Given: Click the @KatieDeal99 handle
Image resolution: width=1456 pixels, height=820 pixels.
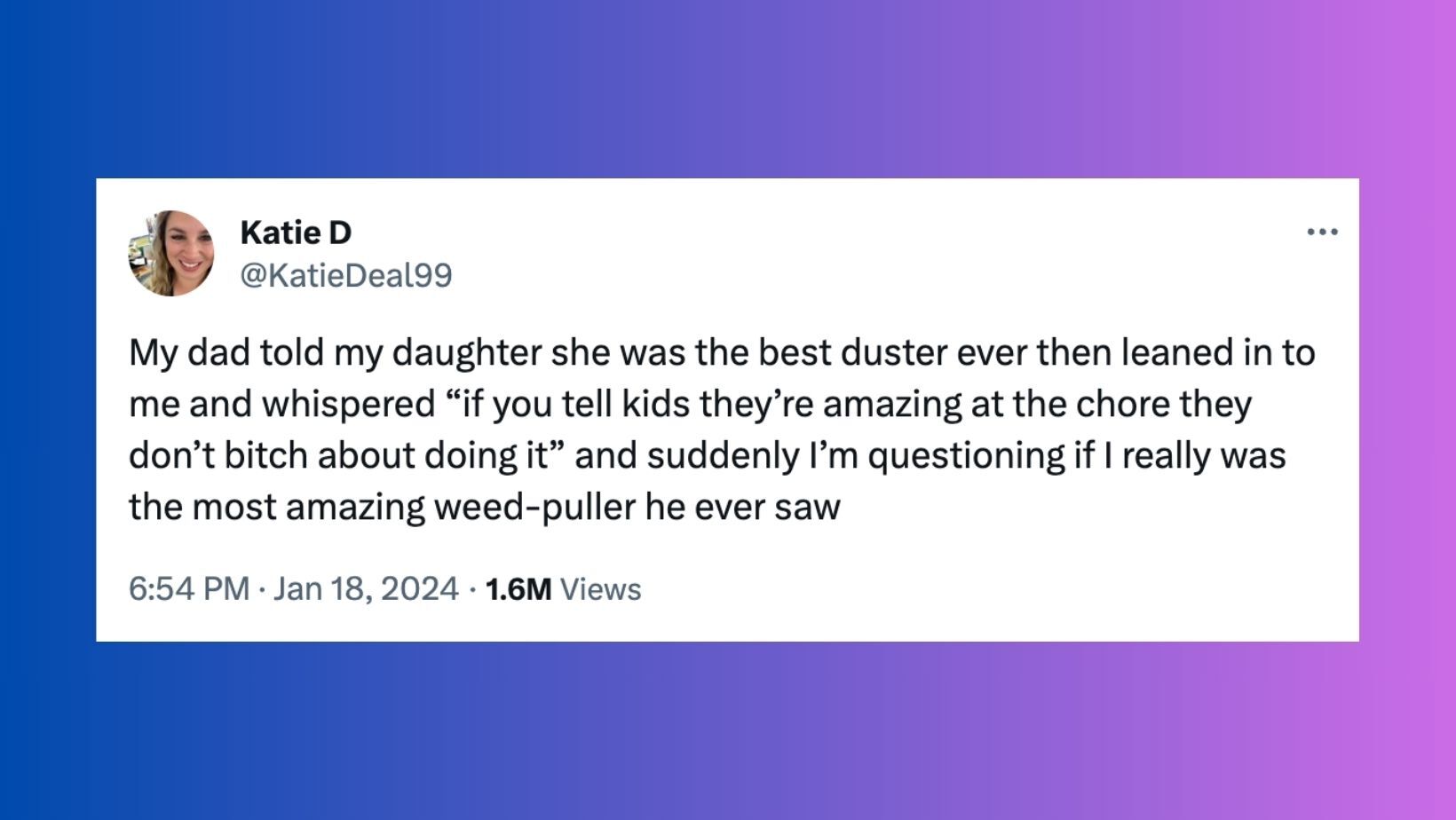Looking at the screenshot, I should tap(346, 275).
